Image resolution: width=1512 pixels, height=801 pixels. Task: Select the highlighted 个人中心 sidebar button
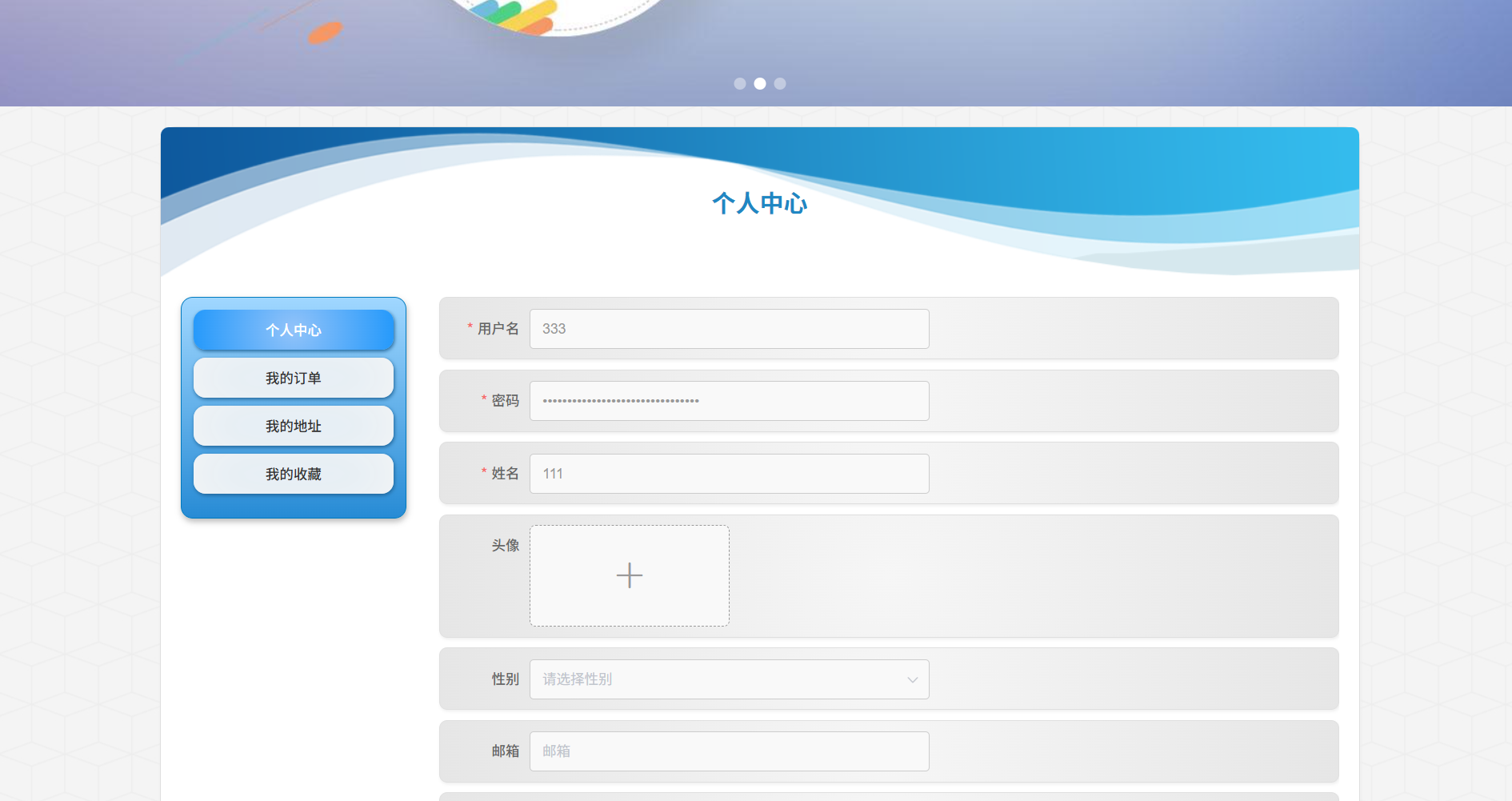click(x=294, y=330)
